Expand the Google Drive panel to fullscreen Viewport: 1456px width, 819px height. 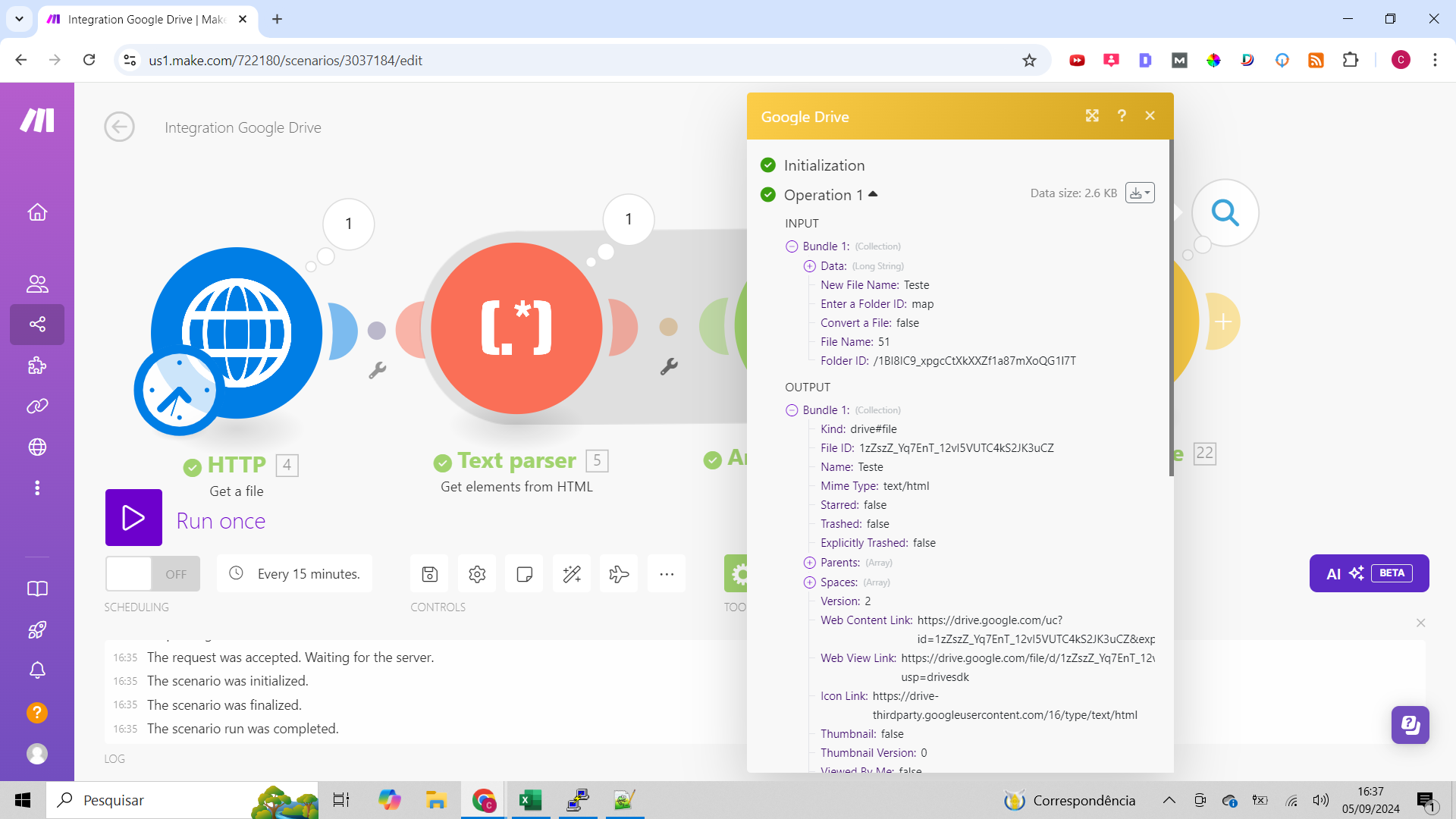(x=1092, y=115)
